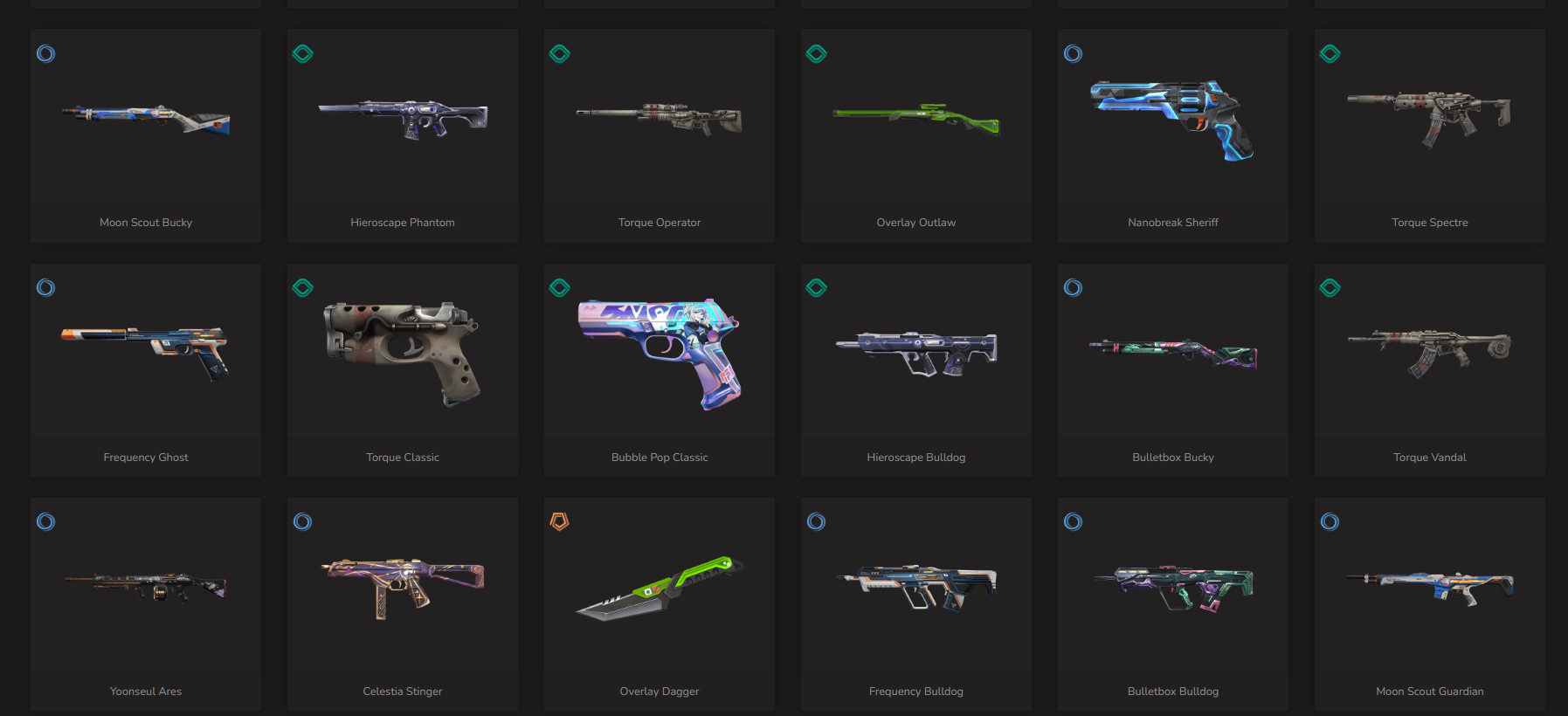Viewport: 1568px width, 716px height.
Task: Click the Bulletbox Bulldog name label
Action: [x=1173, y=692]
